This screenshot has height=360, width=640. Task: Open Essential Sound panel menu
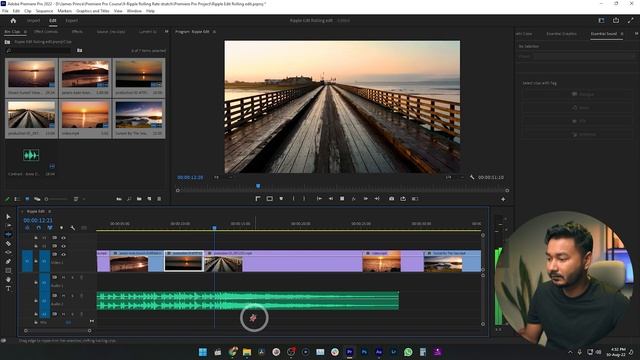[622, 33]
